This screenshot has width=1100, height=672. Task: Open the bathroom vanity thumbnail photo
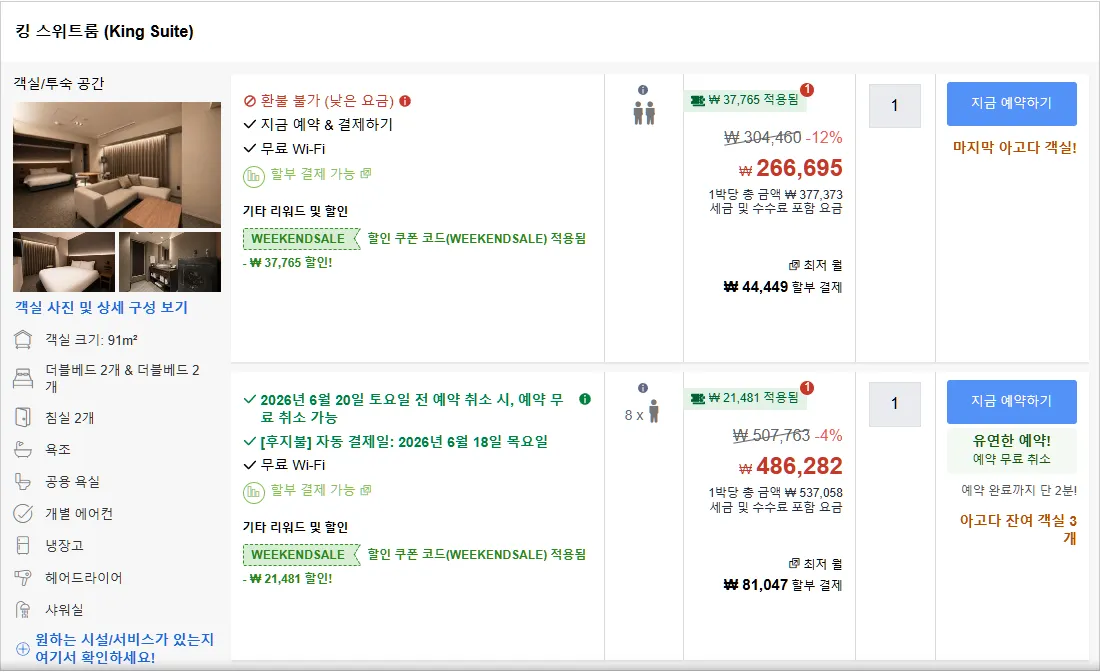click(170, 262)
